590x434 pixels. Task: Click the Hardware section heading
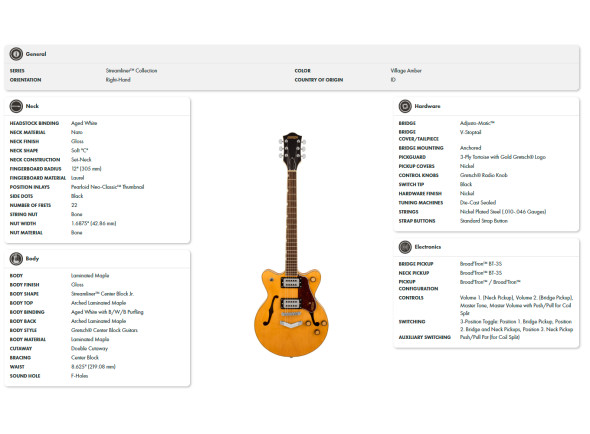427,106
